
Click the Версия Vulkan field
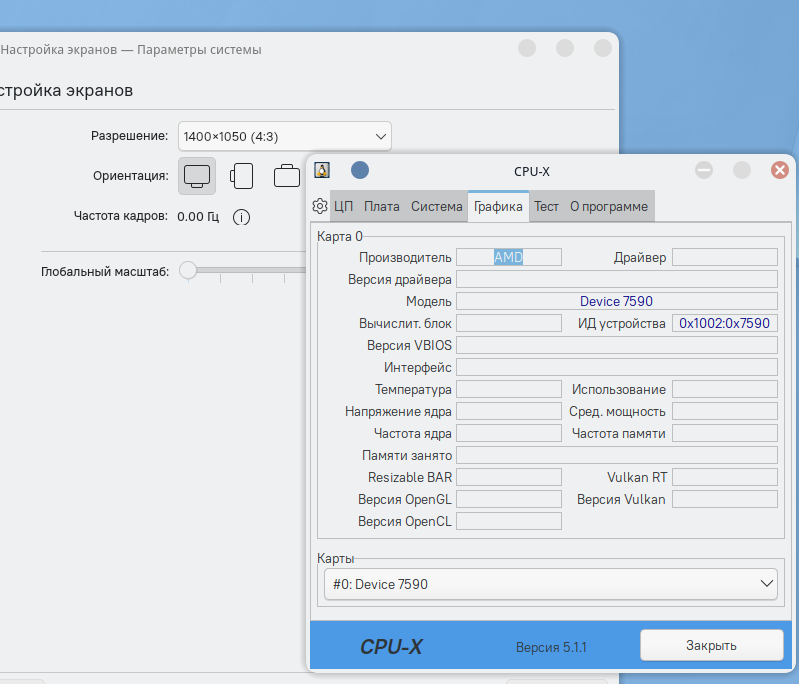coord(725,499)
